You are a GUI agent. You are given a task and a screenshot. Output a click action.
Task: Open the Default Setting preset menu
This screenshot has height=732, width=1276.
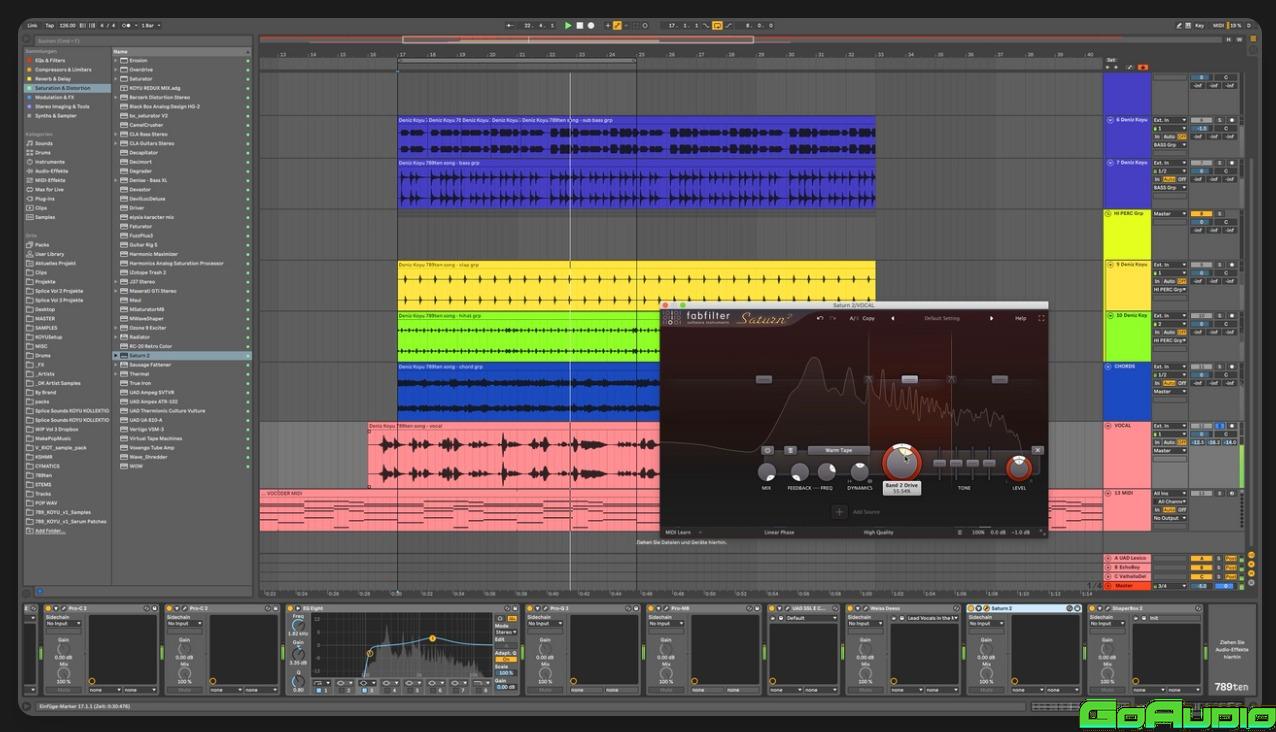(x=942, y=318)
